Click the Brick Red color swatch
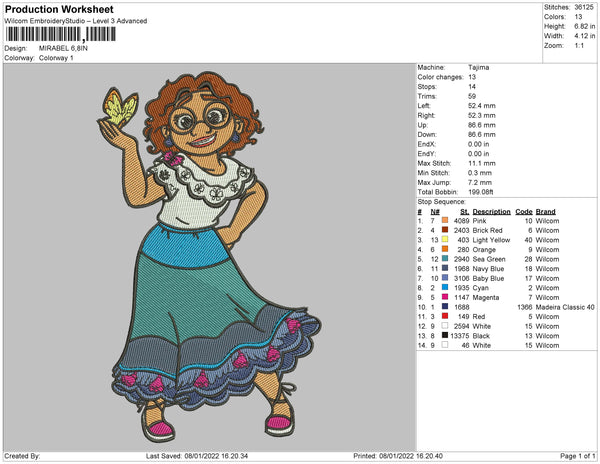 point(445,230)
